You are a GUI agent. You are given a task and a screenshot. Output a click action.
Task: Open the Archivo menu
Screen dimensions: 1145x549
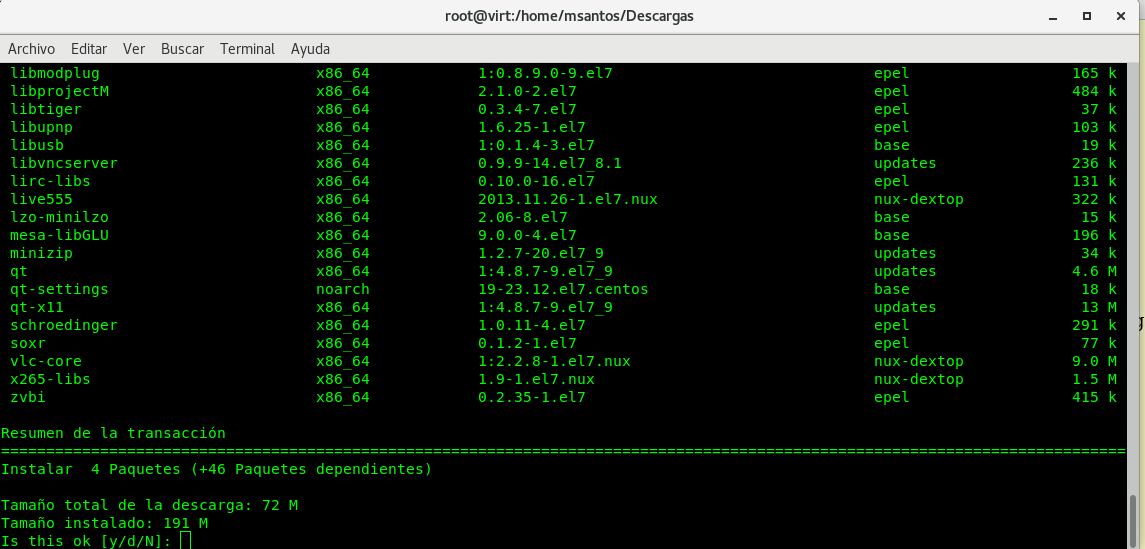(31, 48)
